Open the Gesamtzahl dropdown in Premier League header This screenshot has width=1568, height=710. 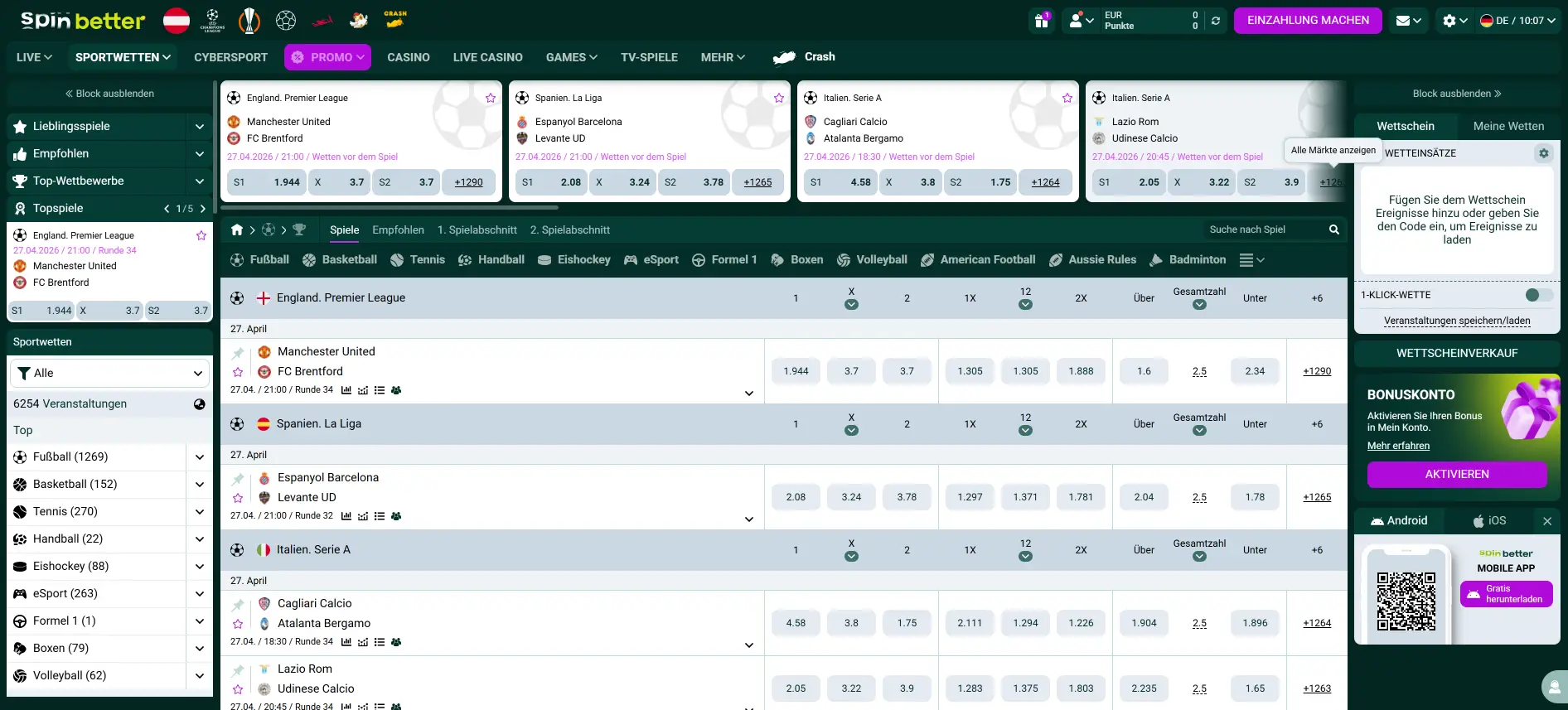pos(1199,305)
